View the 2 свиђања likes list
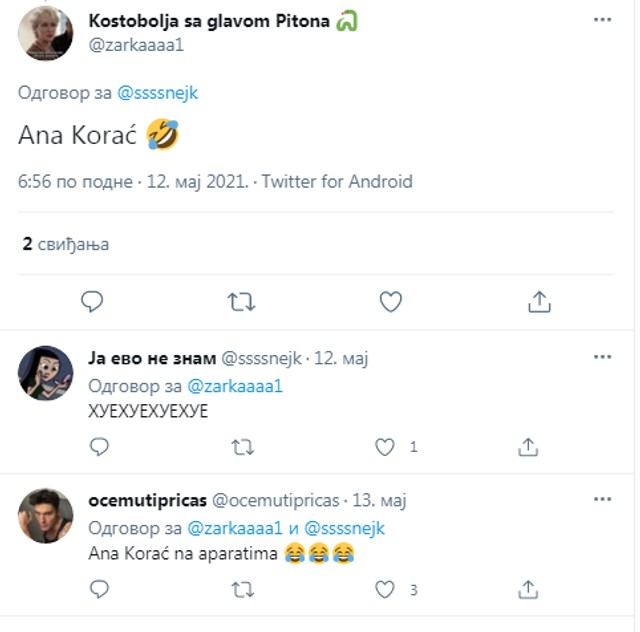640x632 pixels. pos(66,244)
